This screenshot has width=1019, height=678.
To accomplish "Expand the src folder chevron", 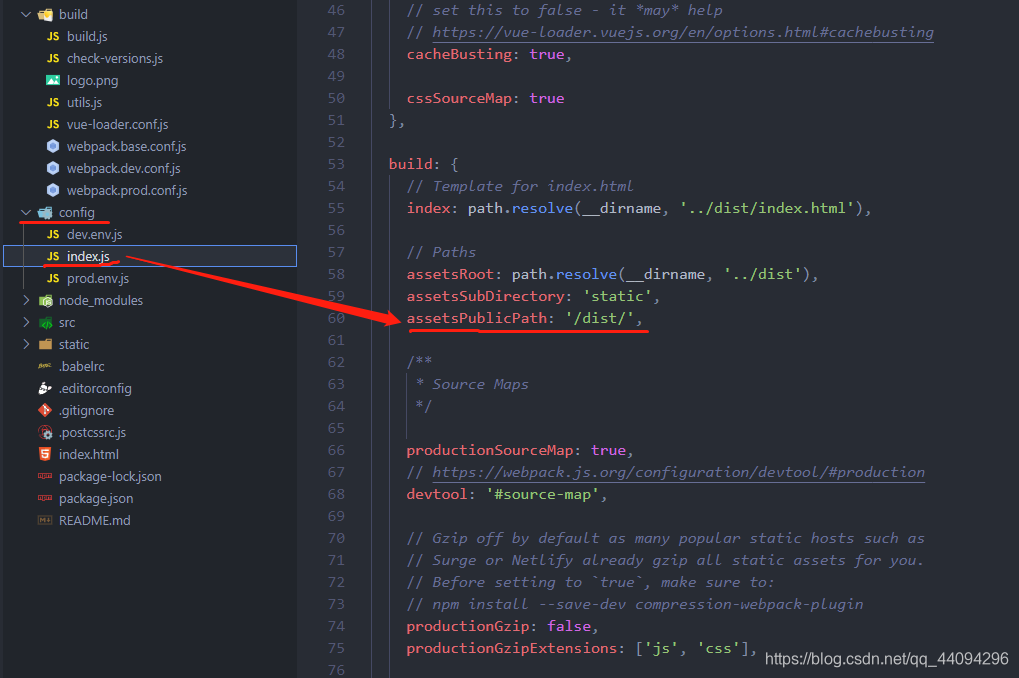I will pos(26,322).
